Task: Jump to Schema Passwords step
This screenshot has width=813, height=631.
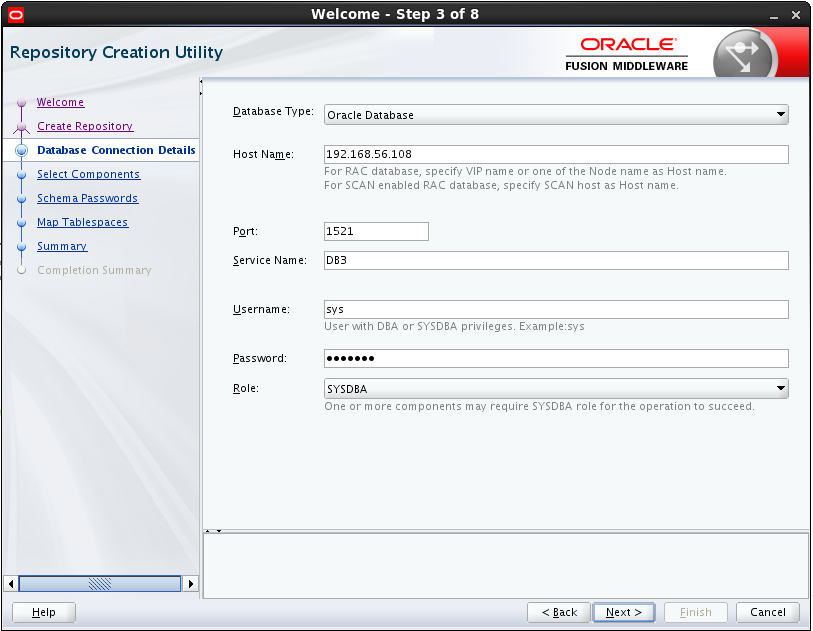Action: [x=88, y=198]
